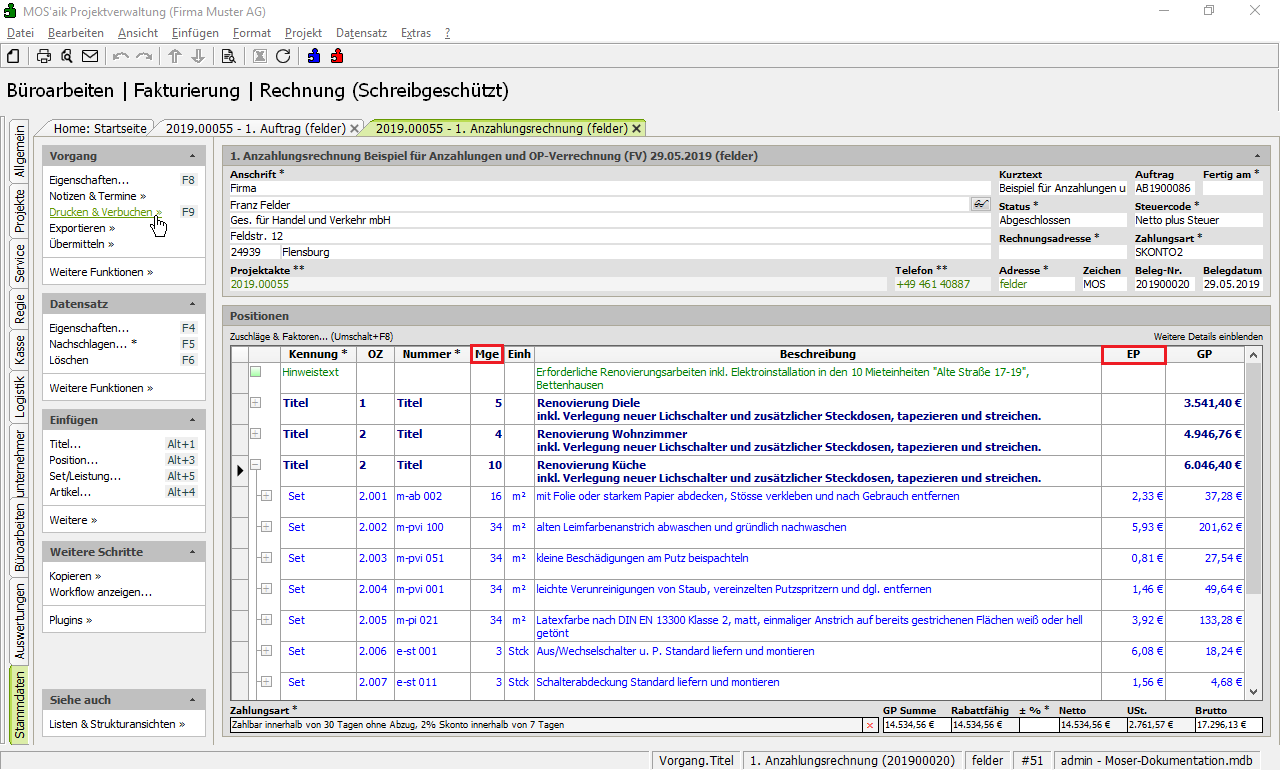This screenshot has width=1280, height=770.
Task: Click the signature icon beside Franz Felder
Action: (x=980, y=204)
